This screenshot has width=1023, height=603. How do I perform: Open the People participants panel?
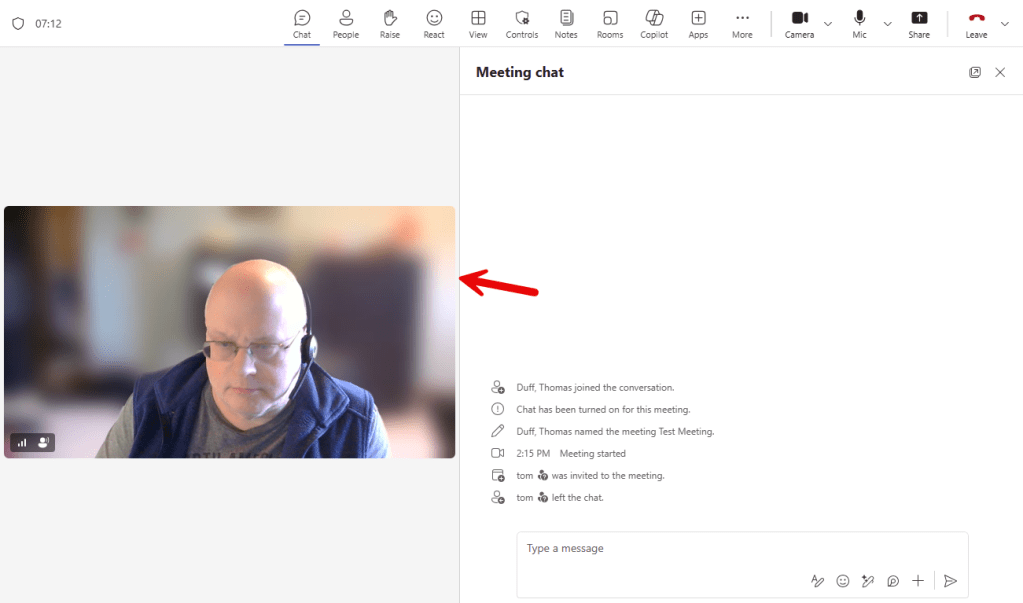coord(345,23)
